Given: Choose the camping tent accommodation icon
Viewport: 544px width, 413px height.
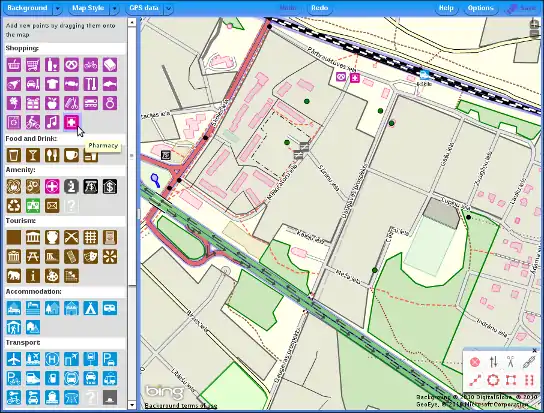Looking at the screenshot, I should 91,308.
